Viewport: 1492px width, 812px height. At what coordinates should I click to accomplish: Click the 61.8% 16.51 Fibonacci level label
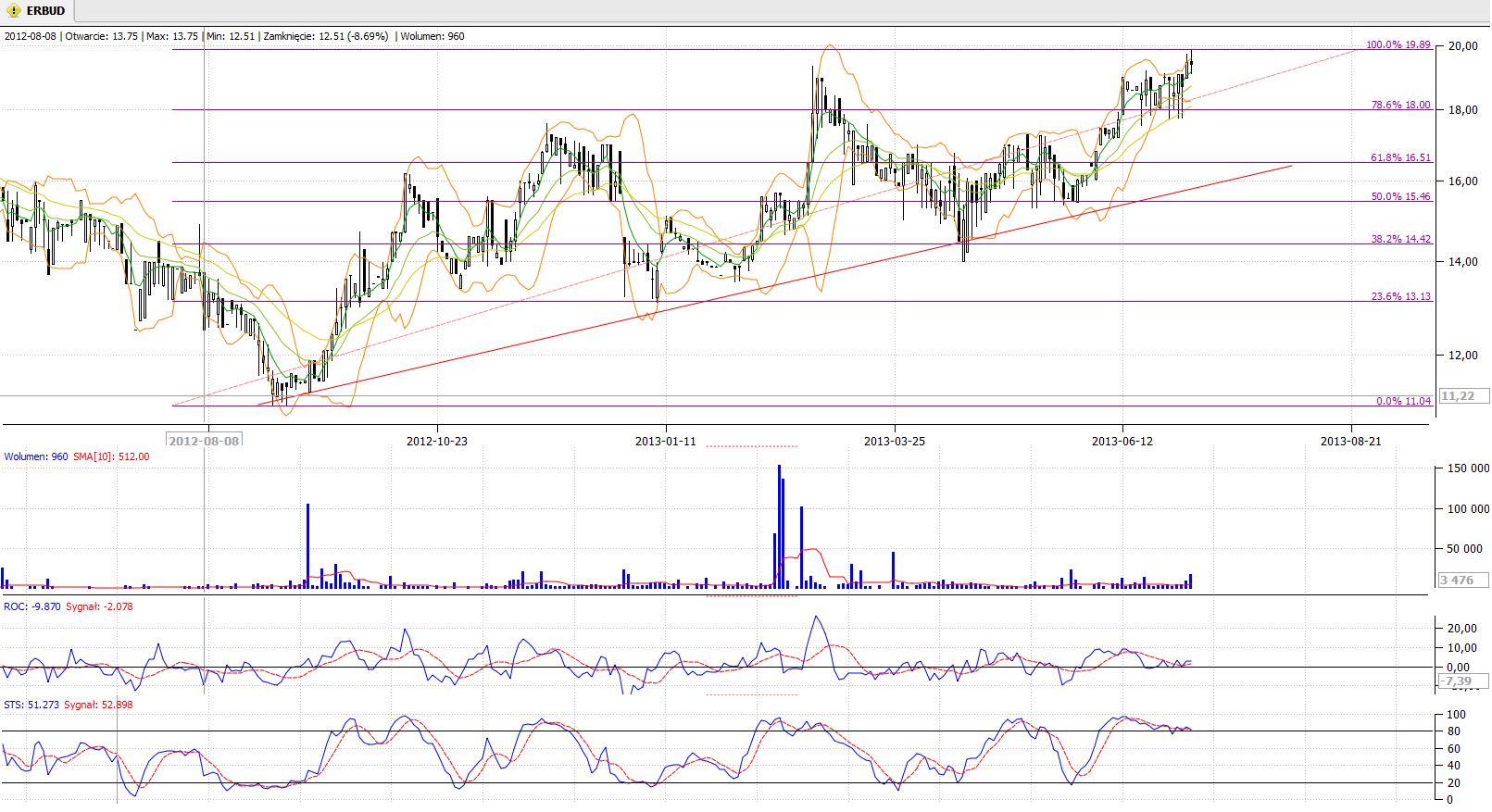[1400, 157]
